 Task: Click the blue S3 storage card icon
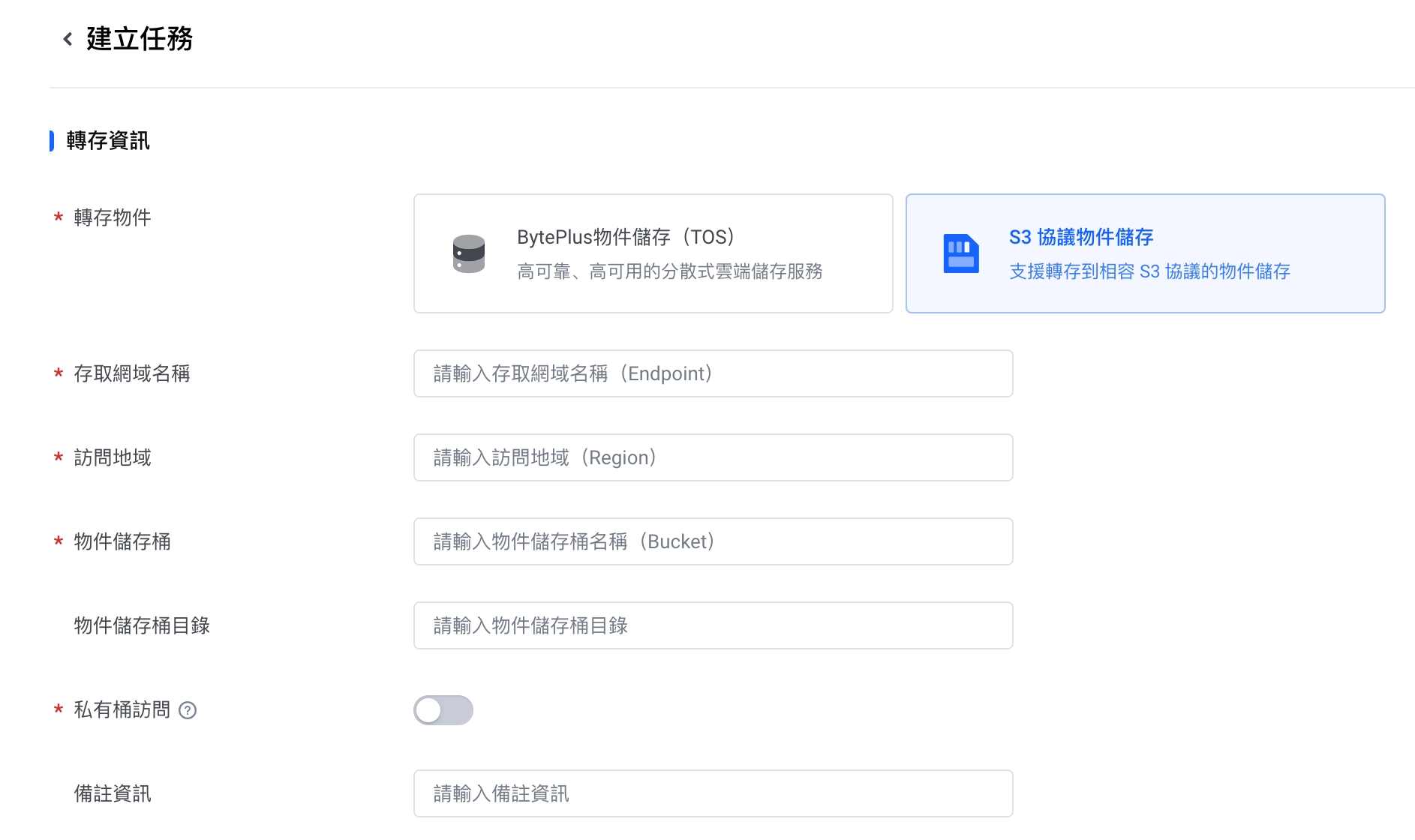click(960, 253)
